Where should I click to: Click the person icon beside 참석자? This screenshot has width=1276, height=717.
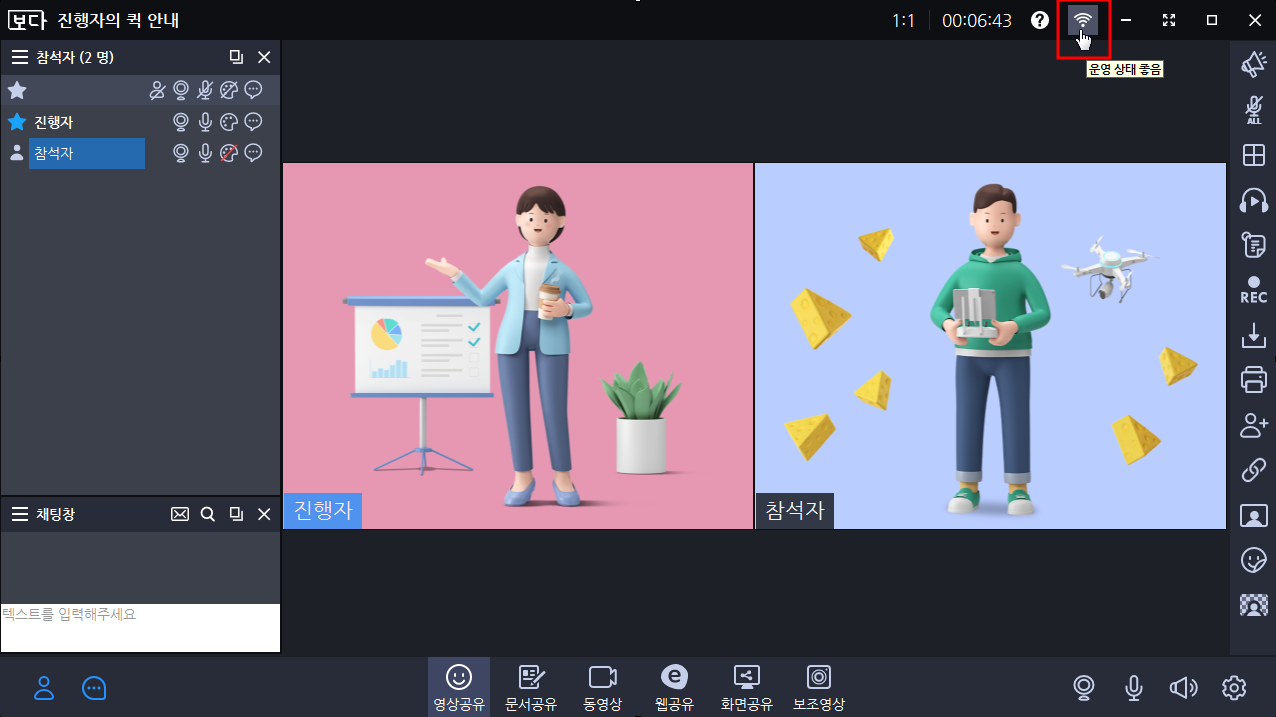[x=17, y=153]
